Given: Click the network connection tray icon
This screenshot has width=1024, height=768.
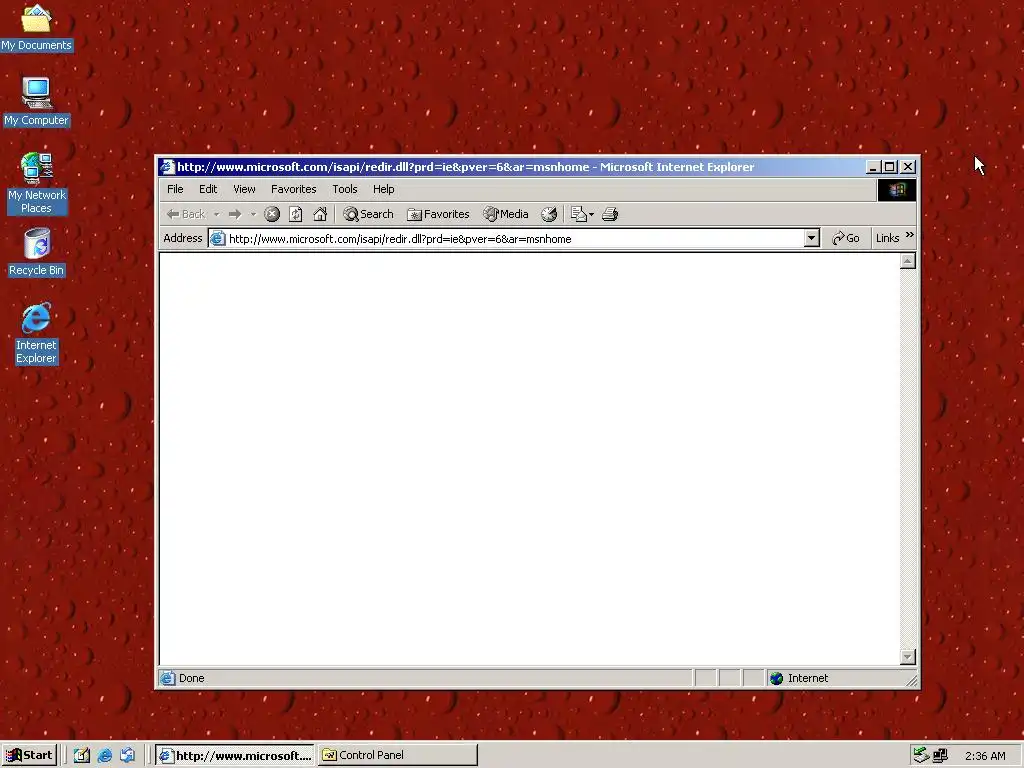Looking at the screenshot, I should [x=940, y=756].
